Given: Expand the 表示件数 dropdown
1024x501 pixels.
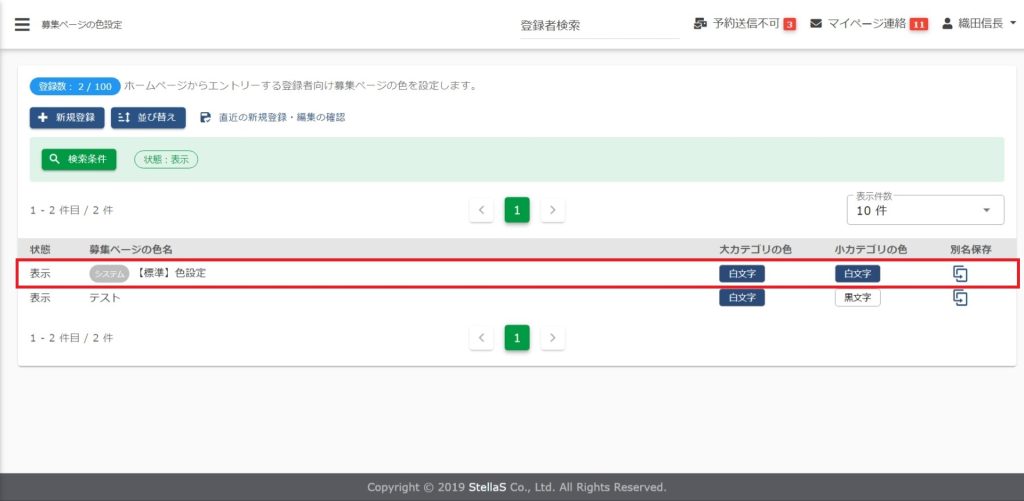Looking at the screenshot, I should point(924,211).
